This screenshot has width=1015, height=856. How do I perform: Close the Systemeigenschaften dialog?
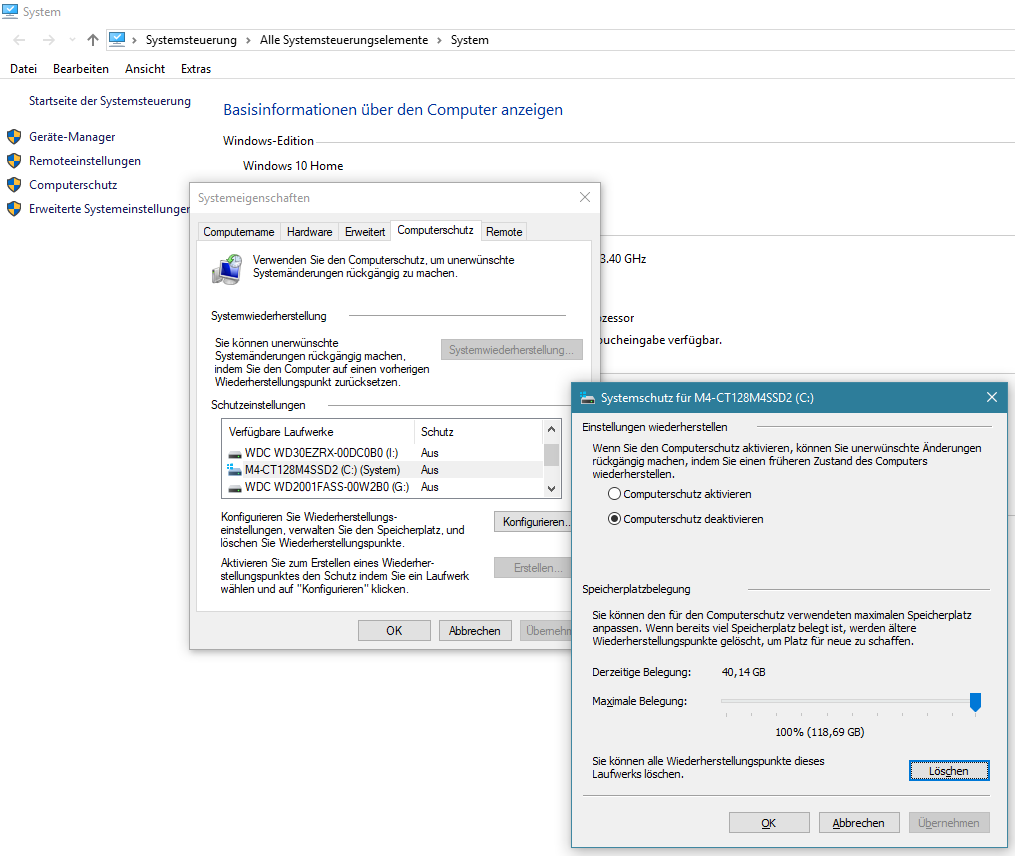[585, 197]
